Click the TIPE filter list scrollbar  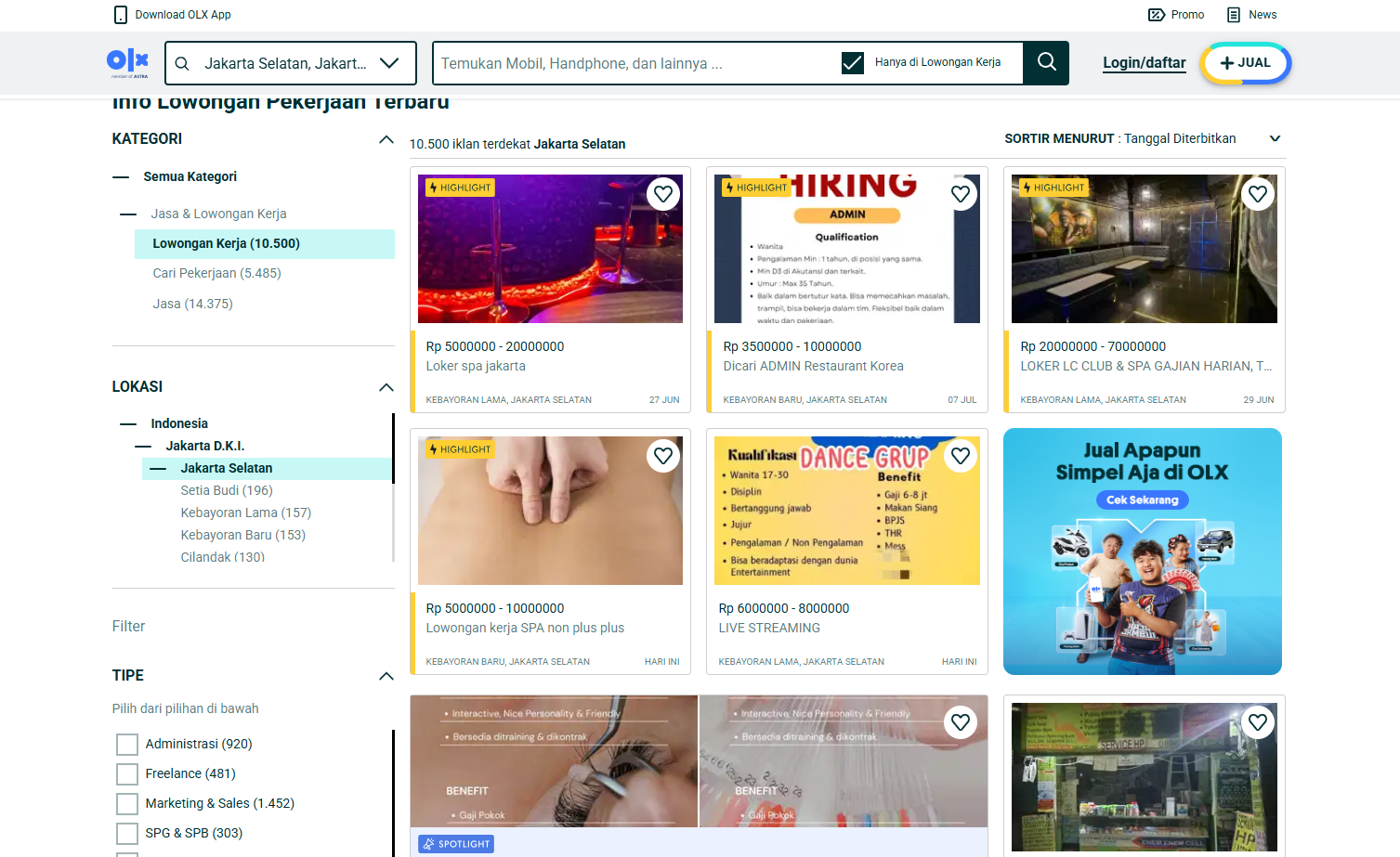click(393, 793)
